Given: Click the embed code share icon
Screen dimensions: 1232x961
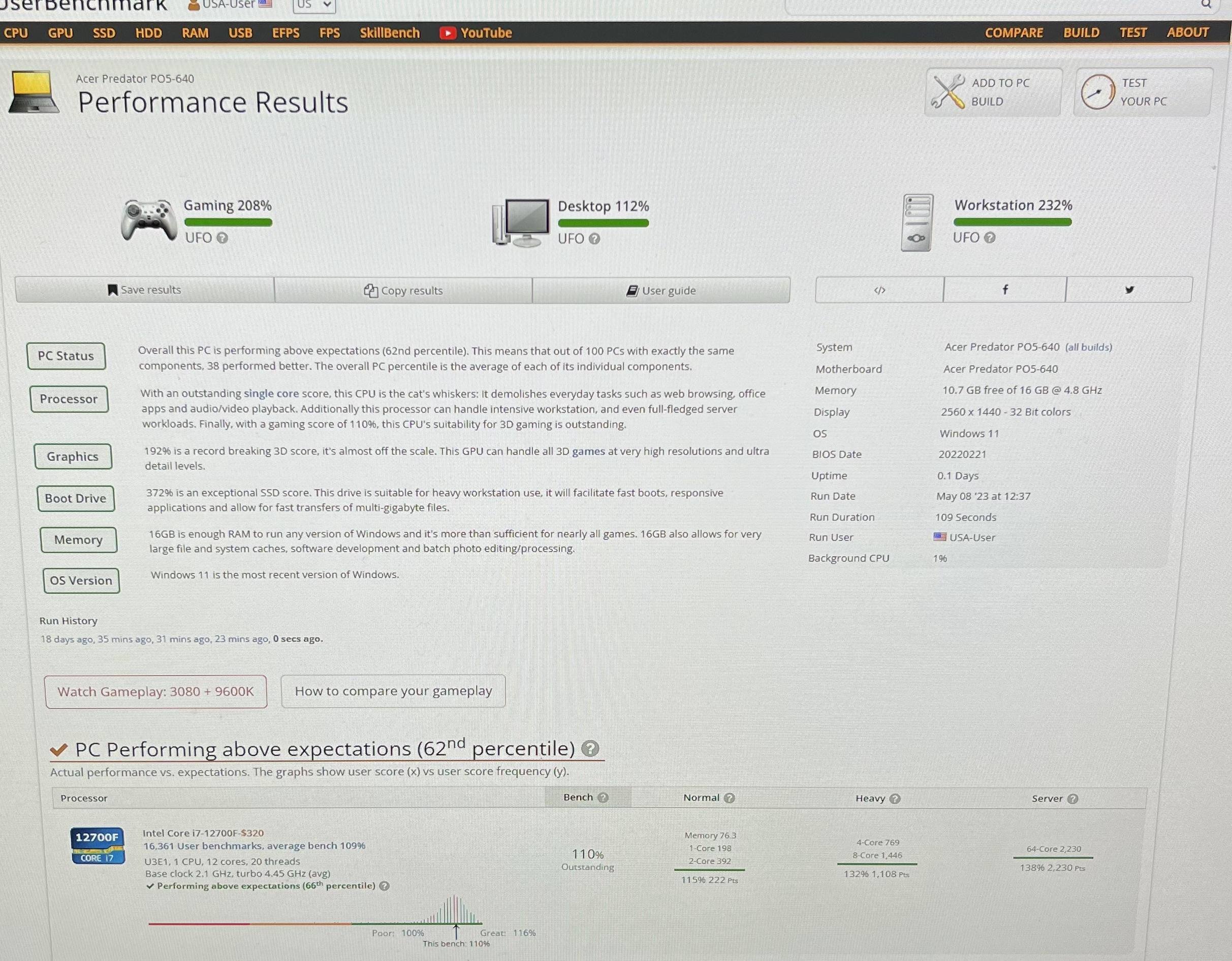Looking at the screenshot, I should 879,291.
